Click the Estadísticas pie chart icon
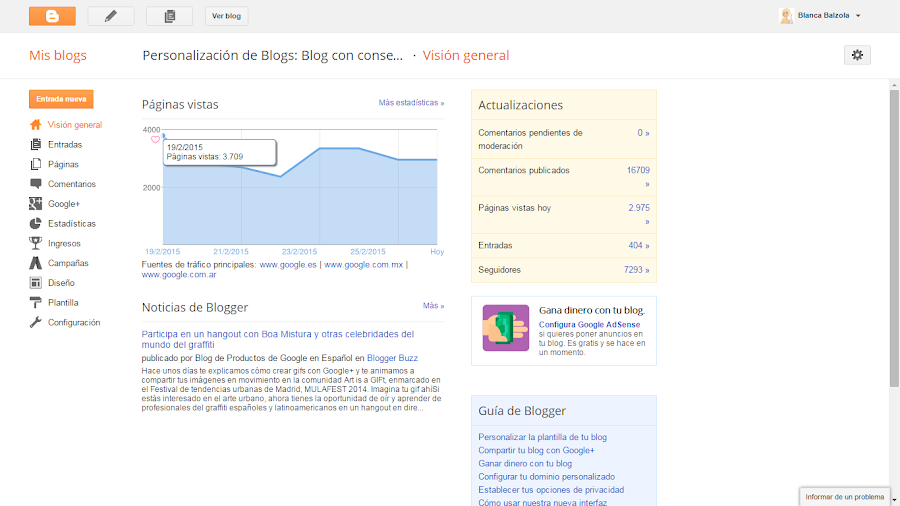900x506 pixels. [36, 224]
